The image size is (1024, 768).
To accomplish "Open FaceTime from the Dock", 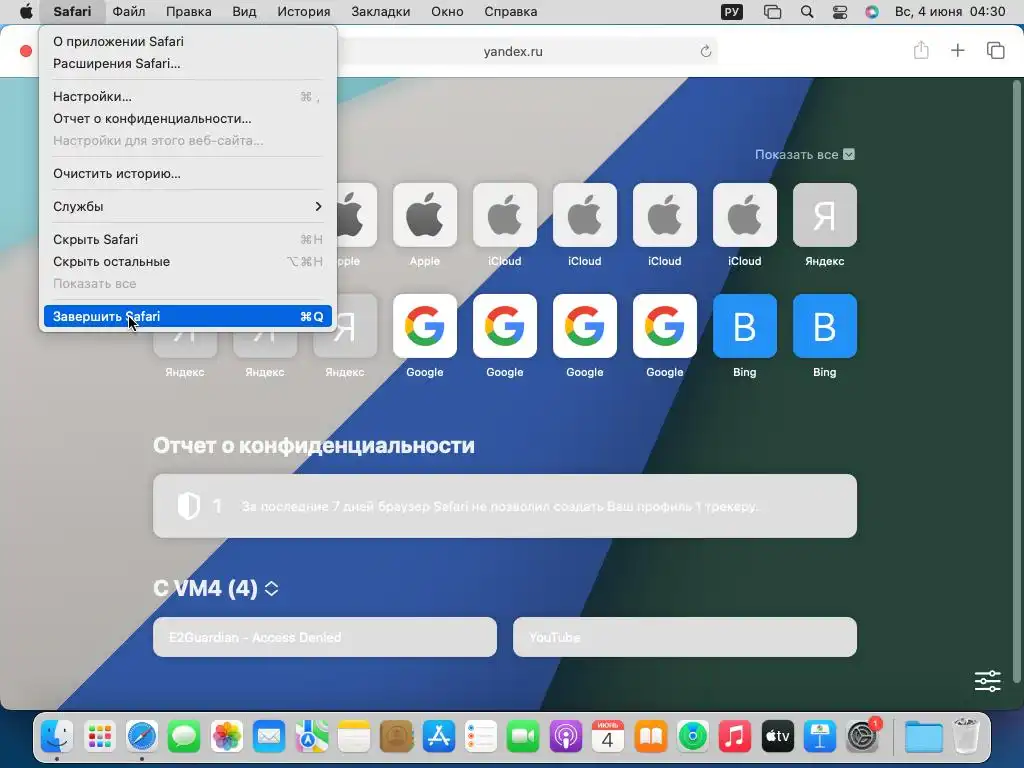I will pos(523,737).
